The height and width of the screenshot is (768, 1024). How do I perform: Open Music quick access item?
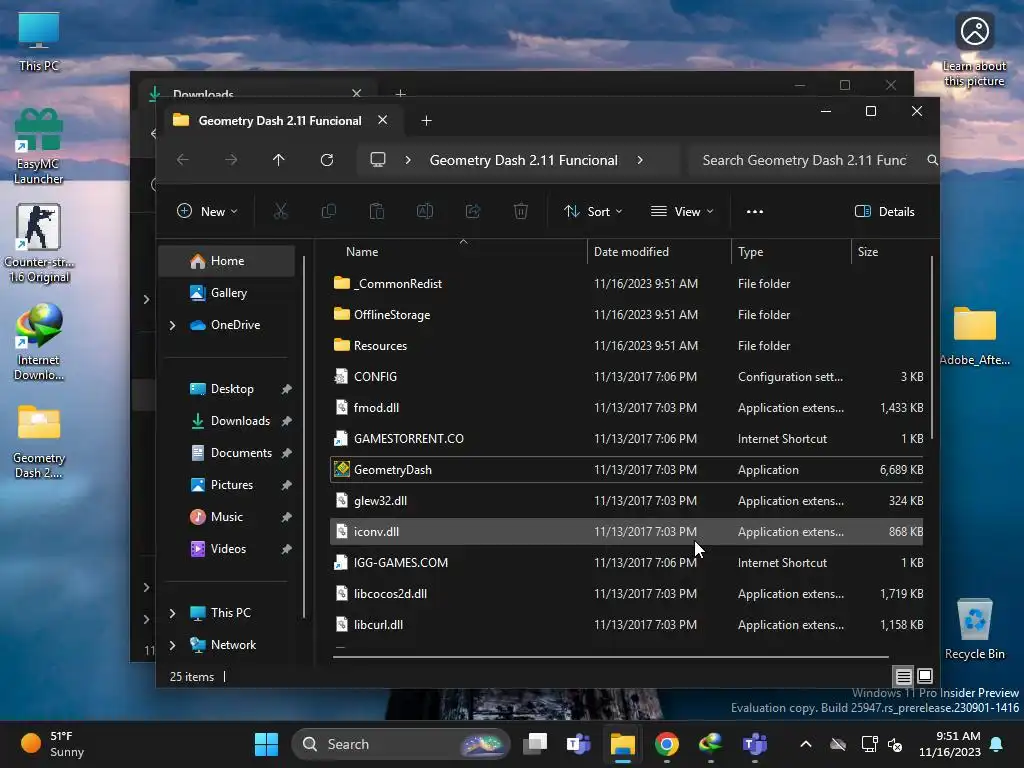click(227, 517)
